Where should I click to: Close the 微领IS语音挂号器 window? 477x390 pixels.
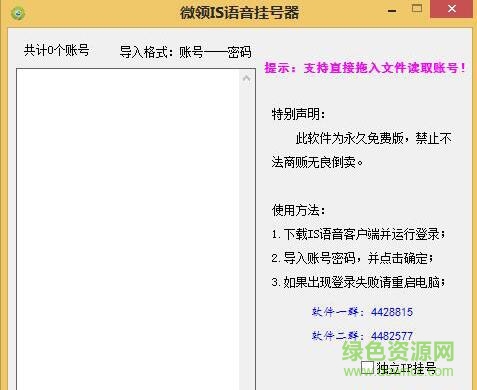[x=452, y=9]
